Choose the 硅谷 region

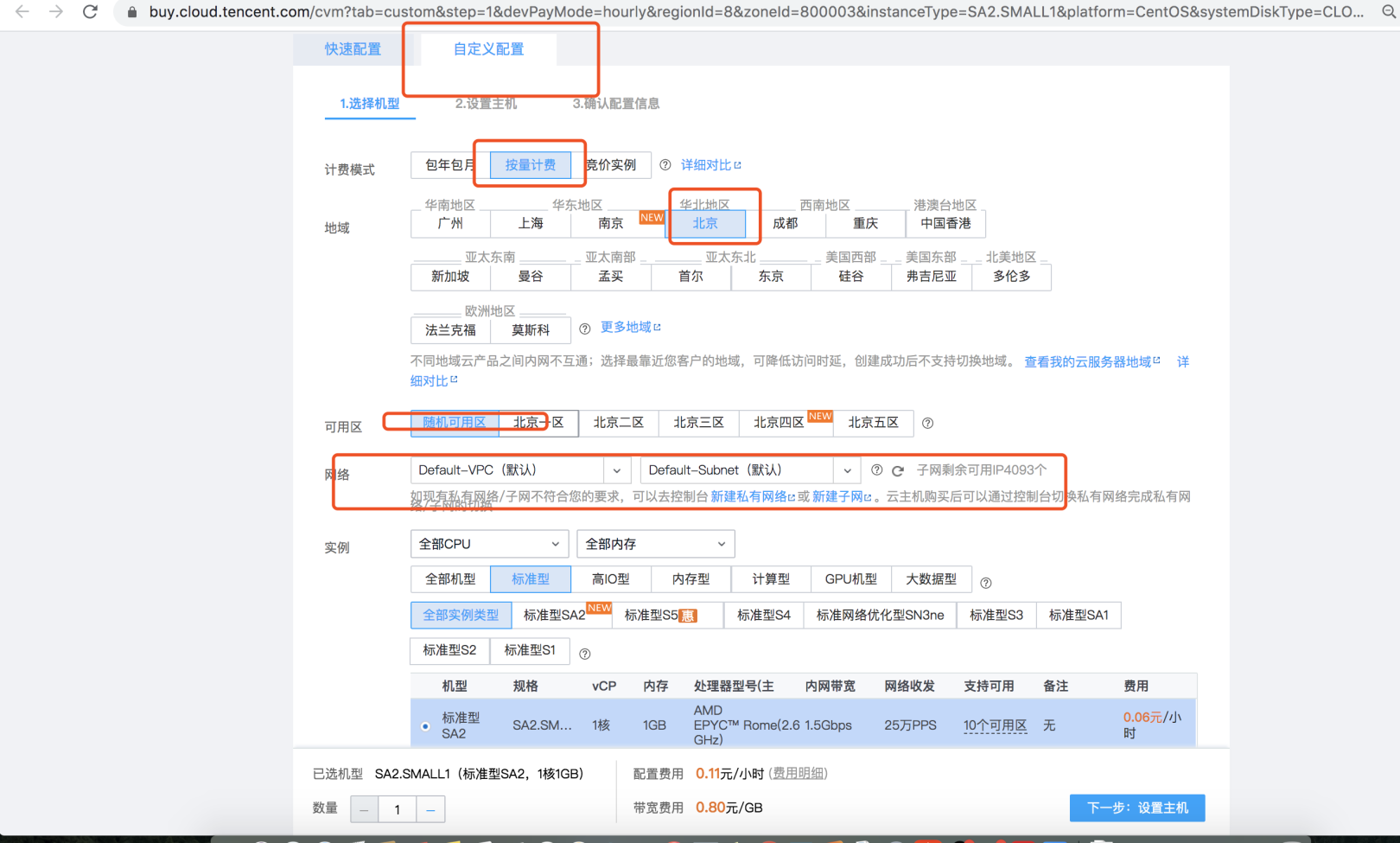[851, 276]
